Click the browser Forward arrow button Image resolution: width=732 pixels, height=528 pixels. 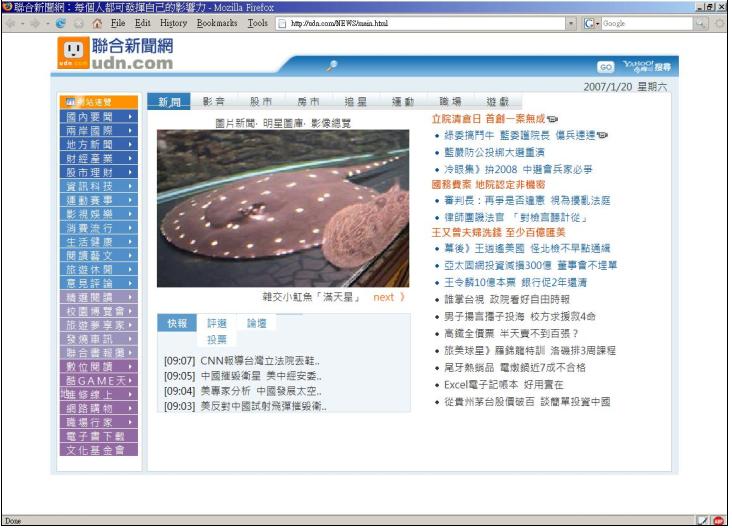[35, 23]
